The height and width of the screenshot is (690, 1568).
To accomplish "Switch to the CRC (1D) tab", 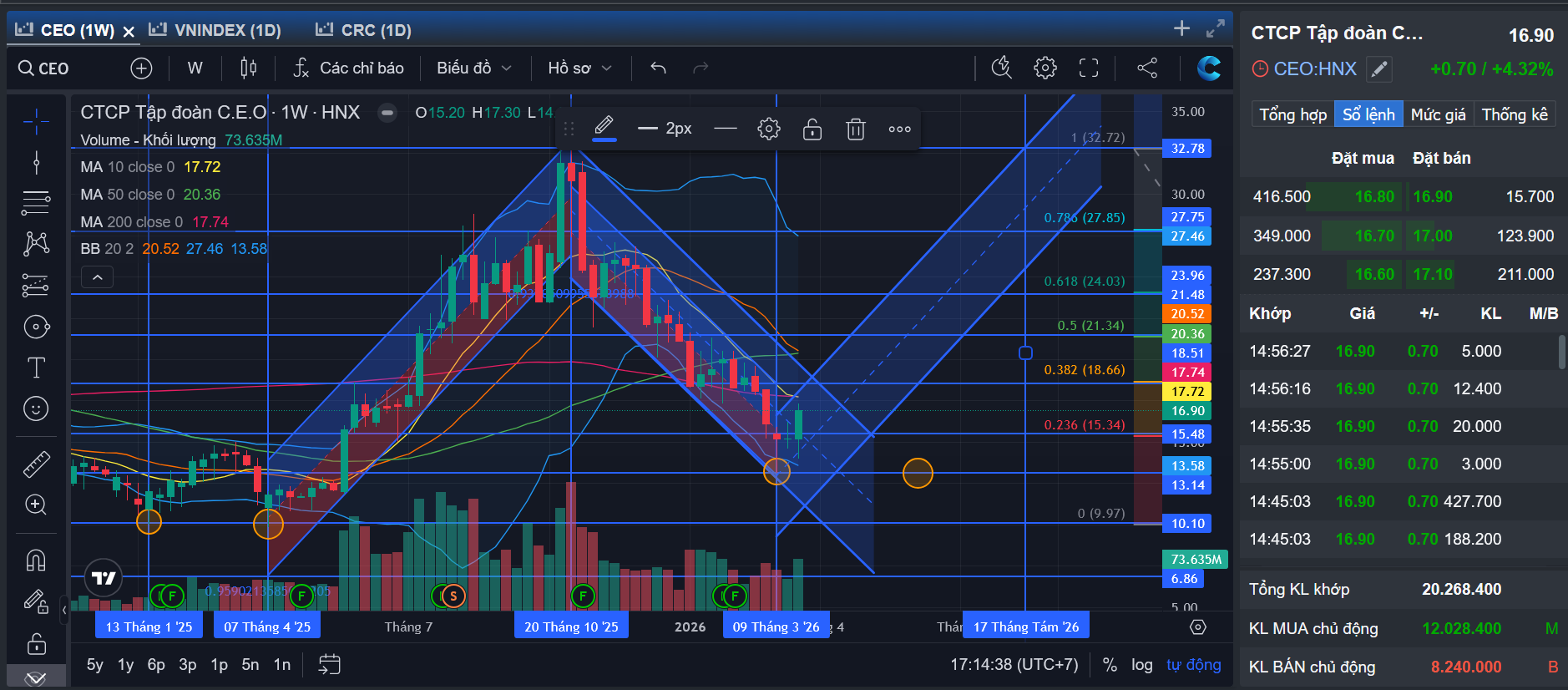I will click(363, 30).
